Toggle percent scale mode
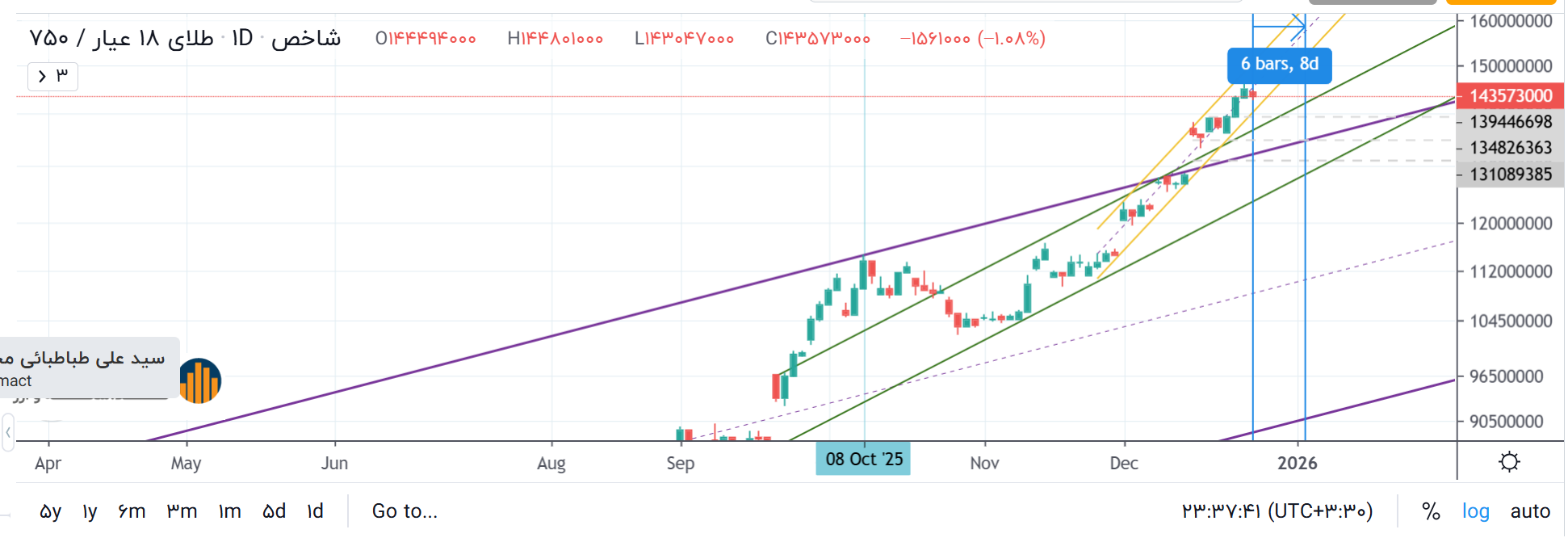 click(x=1431, y=511)
